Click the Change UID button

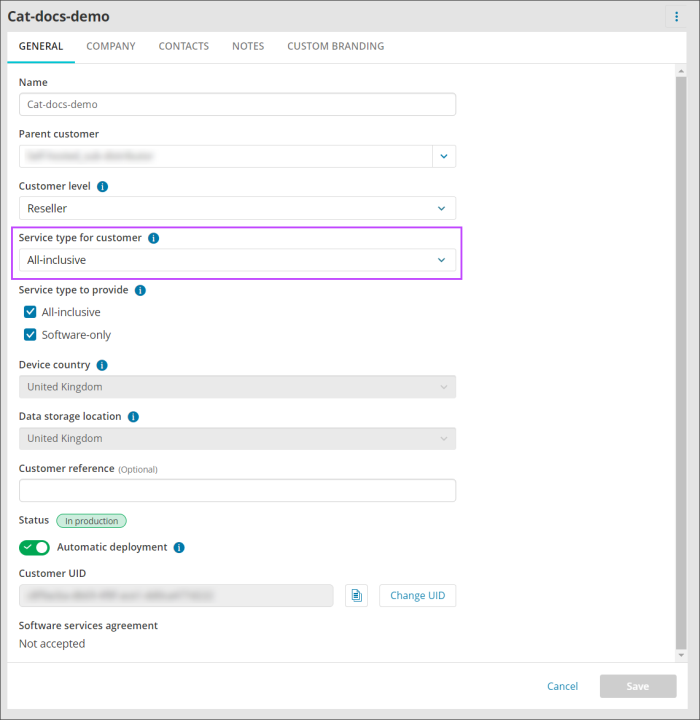point(418,596)
